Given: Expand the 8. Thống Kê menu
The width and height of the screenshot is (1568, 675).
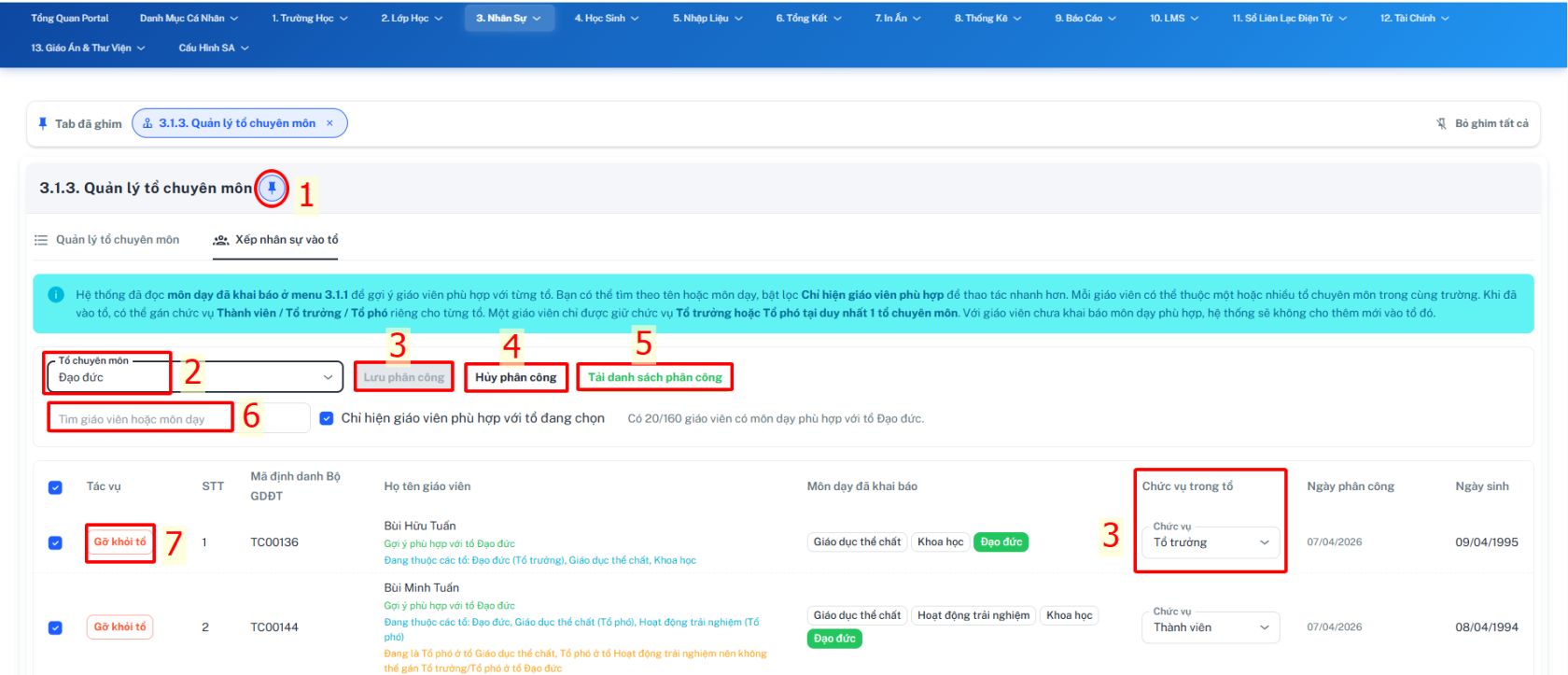Looking at the screenshot, I should pyautogui.click(x=987, y=18).
